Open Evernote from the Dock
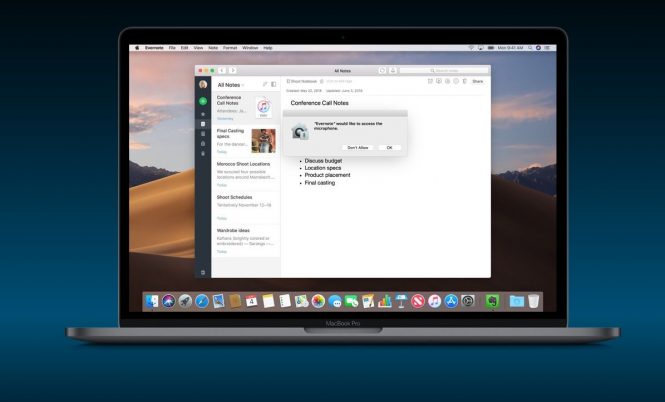Viewport: 665px width, 402px height. point(492,300)
